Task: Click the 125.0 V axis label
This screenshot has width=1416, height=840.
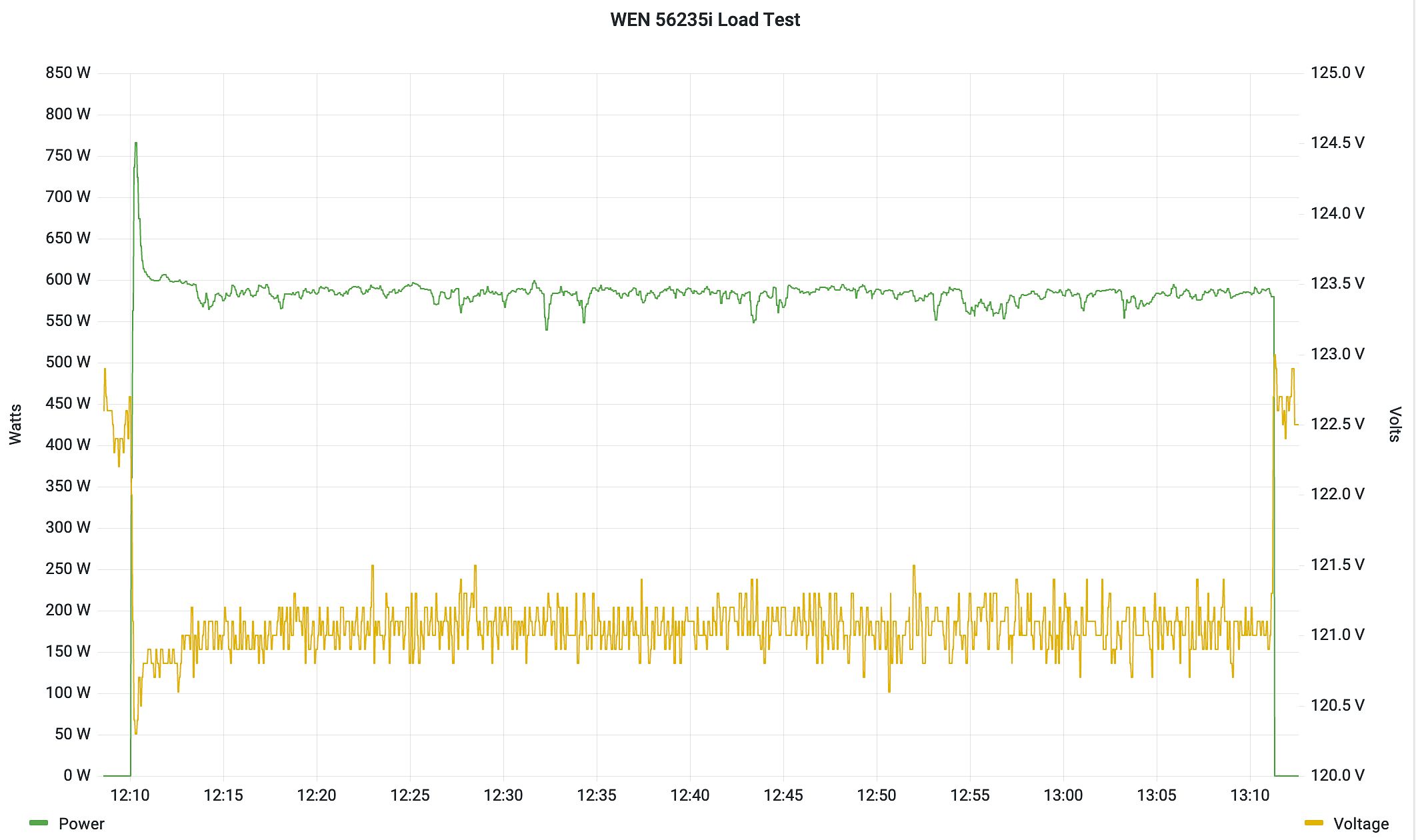Action: point(1337,73)
